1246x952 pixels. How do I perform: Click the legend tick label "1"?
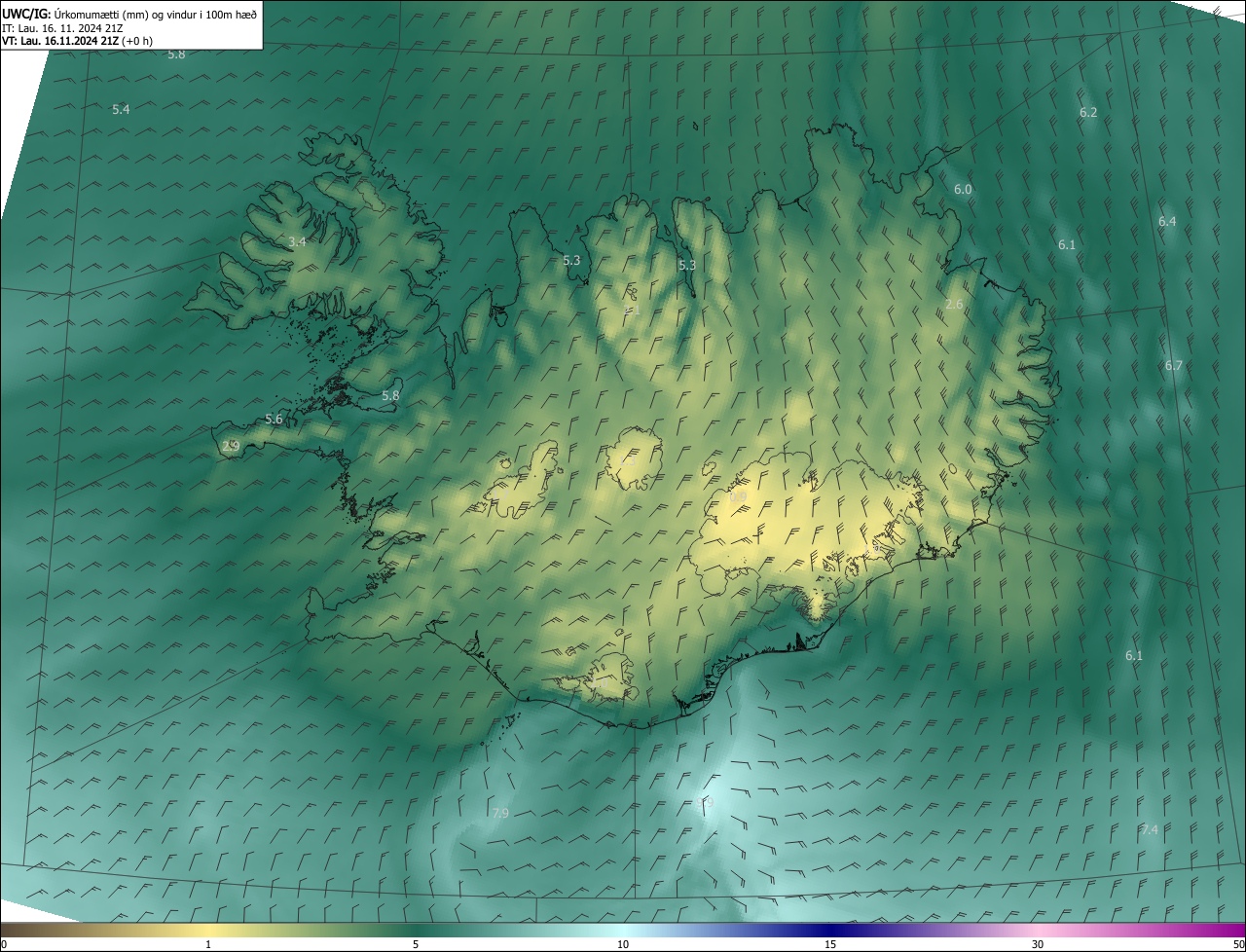click(x=208, y=945)
